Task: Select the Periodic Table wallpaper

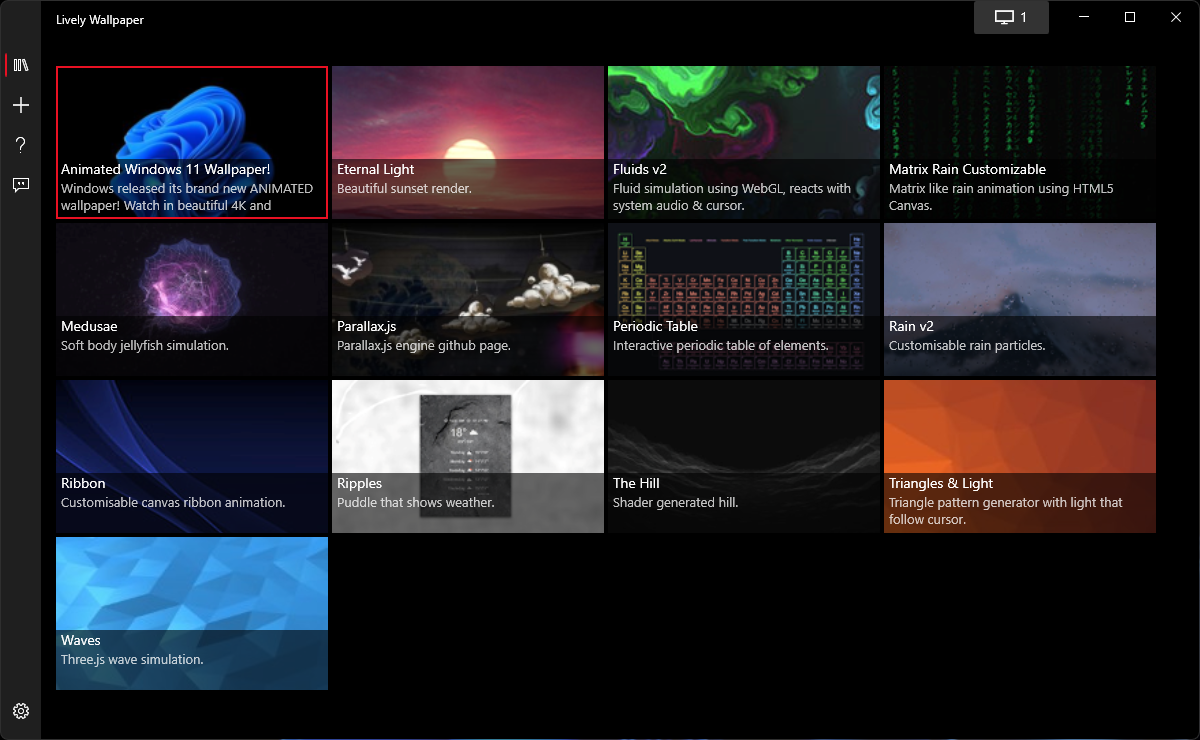Action: tap(744, 299)
